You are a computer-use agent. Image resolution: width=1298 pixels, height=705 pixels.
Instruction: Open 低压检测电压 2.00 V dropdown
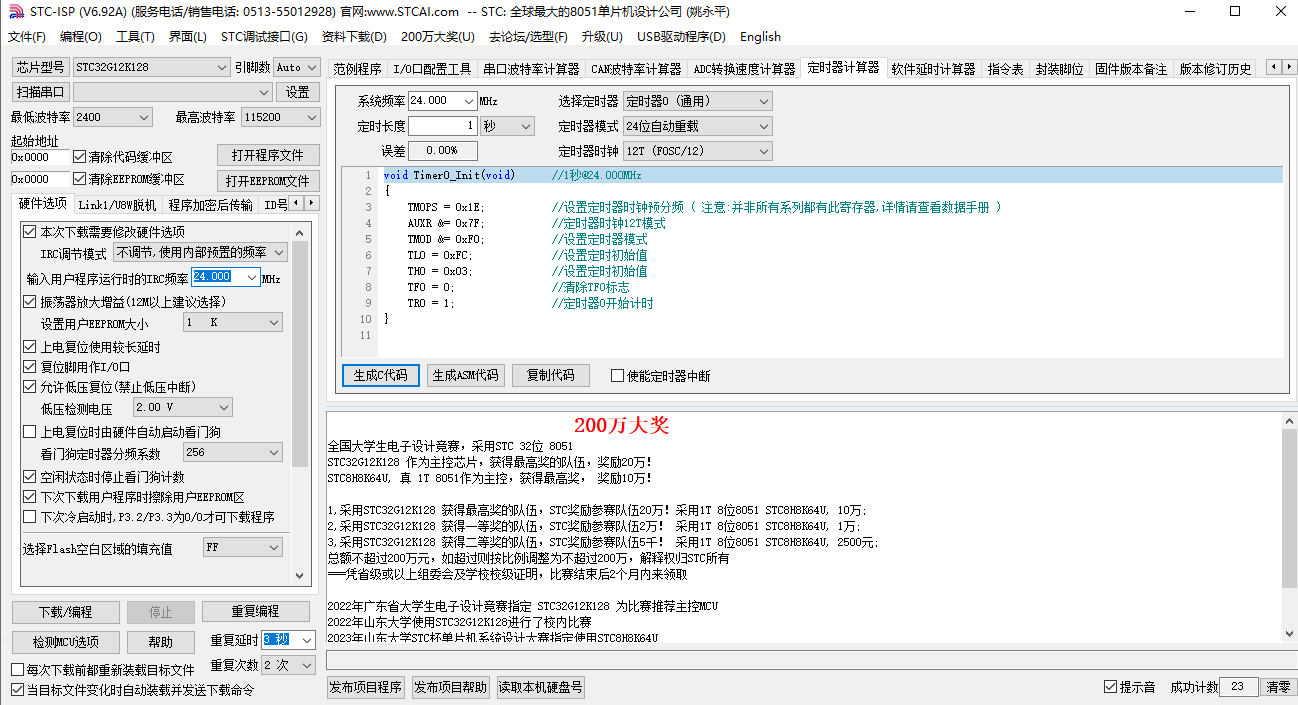pyautogui.click(x=183, y=407)
